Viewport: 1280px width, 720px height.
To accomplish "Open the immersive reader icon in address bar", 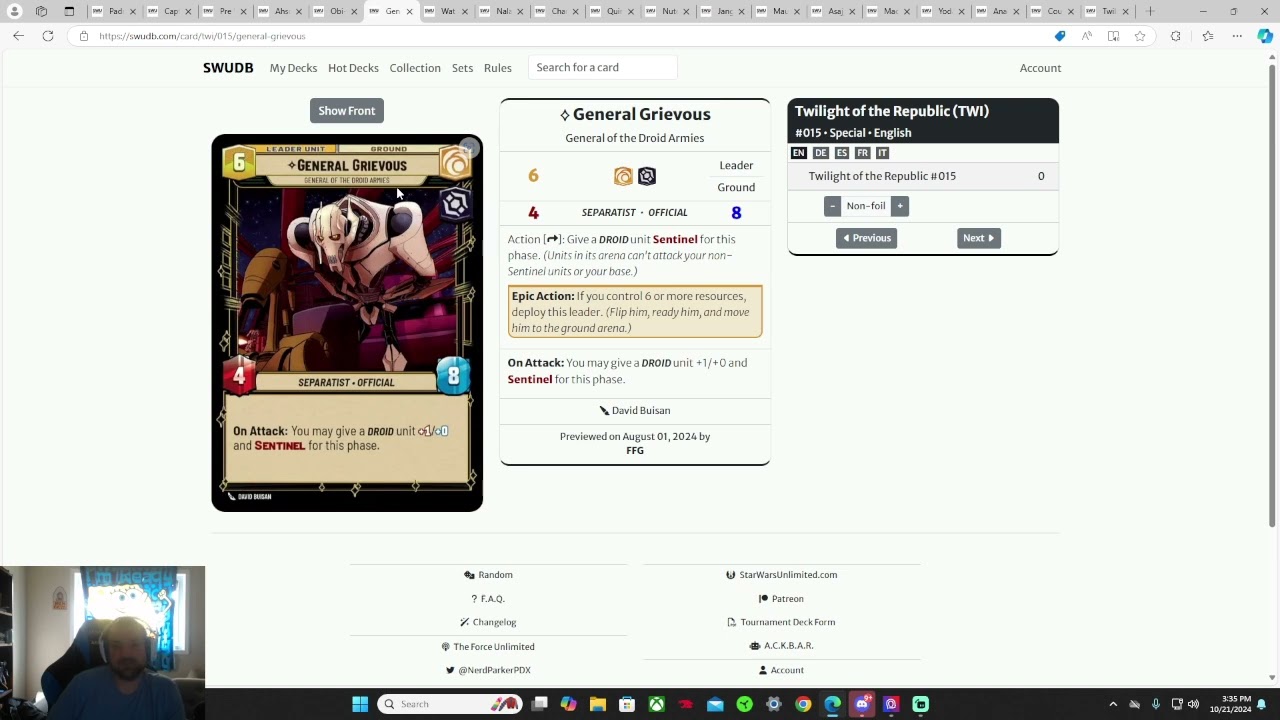I will click(x=1113, y=36).
